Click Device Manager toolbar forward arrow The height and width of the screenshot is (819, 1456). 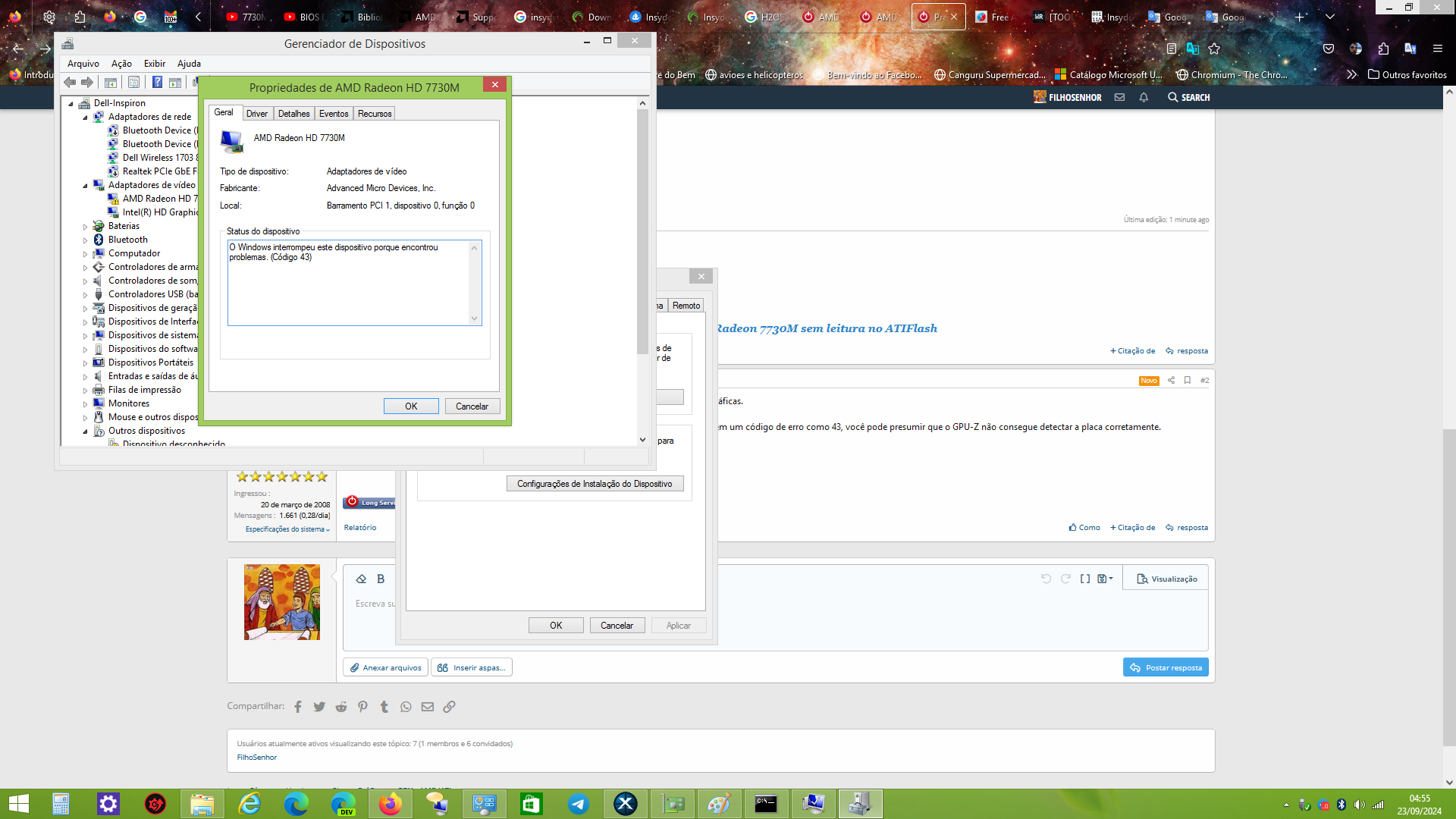coord(87,82)
